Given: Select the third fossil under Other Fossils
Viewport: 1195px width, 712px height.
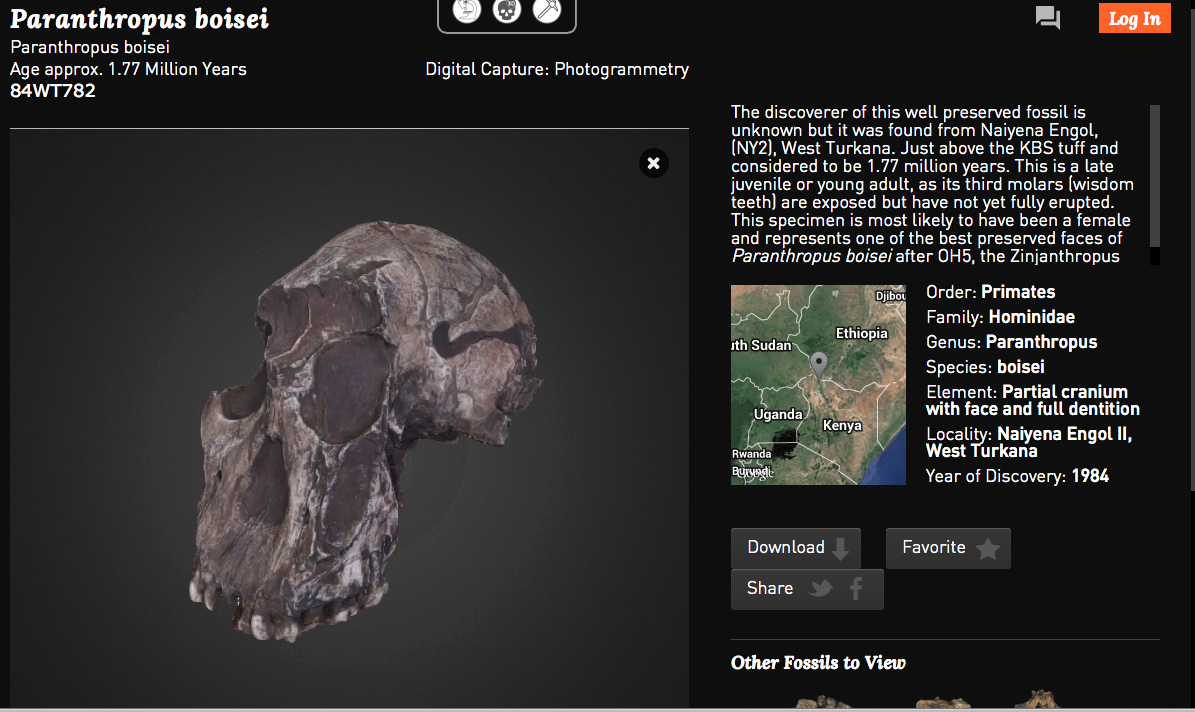Looking at the screenshot, I should pos(1040,700).
